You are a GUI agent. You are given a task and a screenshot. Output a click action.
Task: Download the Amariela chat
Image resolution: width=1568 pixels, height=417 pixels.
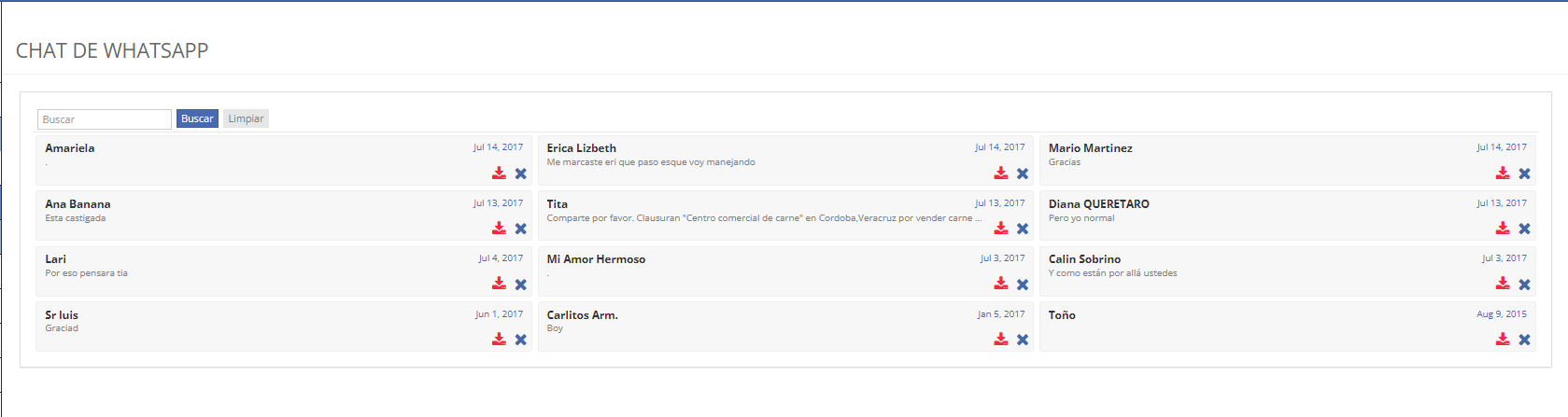point(499,174)
